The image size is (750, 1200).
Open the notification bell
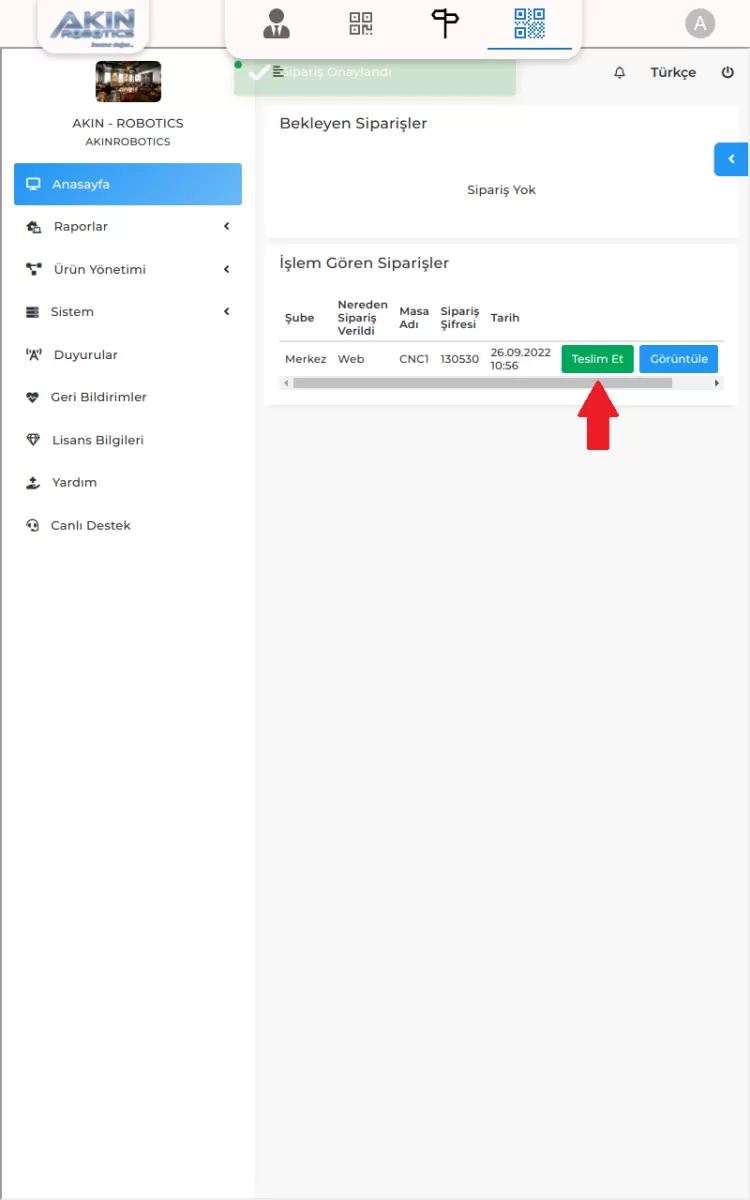pos(619,73)
